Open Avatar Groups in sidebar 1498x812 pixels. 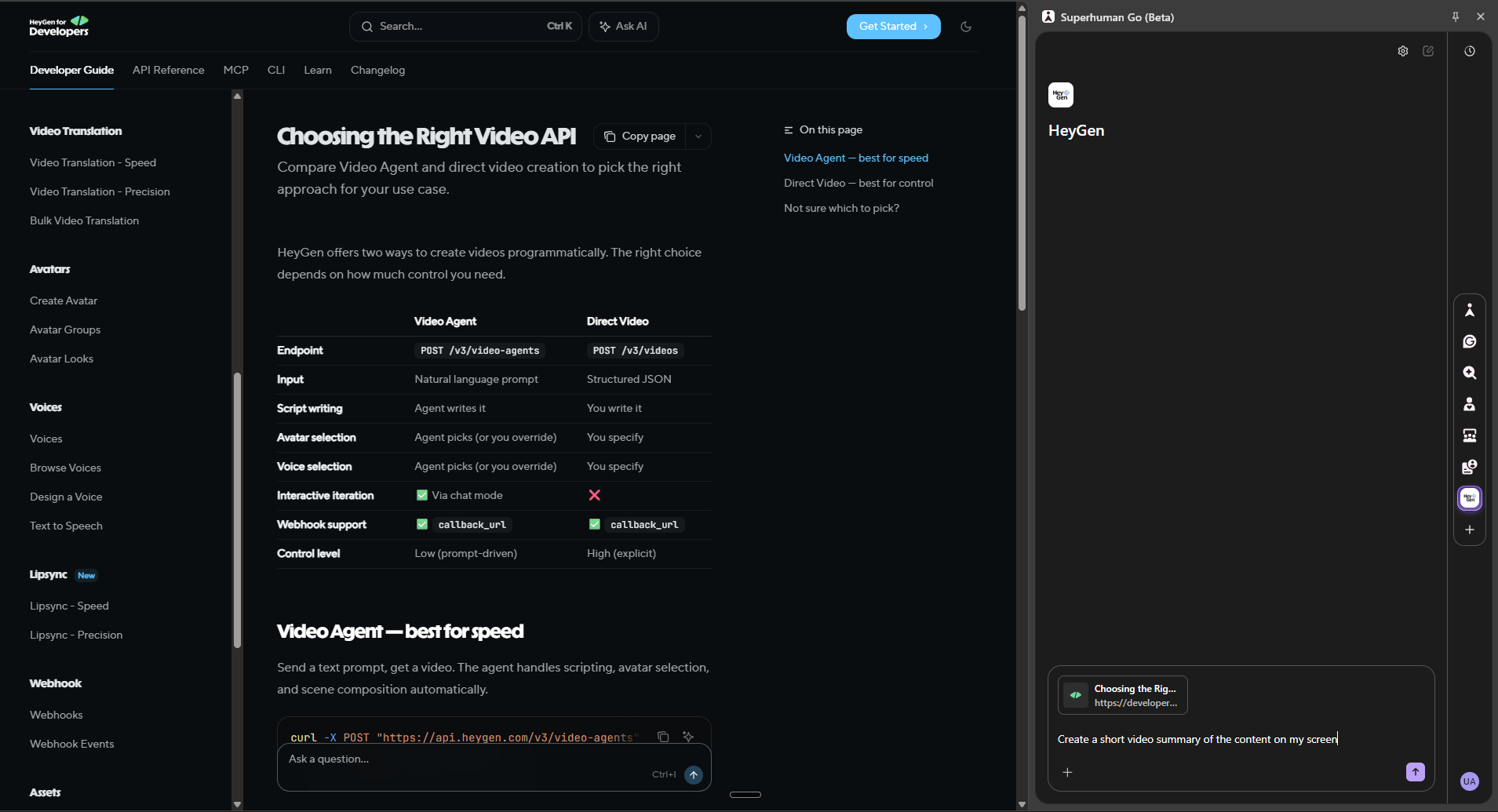(65, 330)
